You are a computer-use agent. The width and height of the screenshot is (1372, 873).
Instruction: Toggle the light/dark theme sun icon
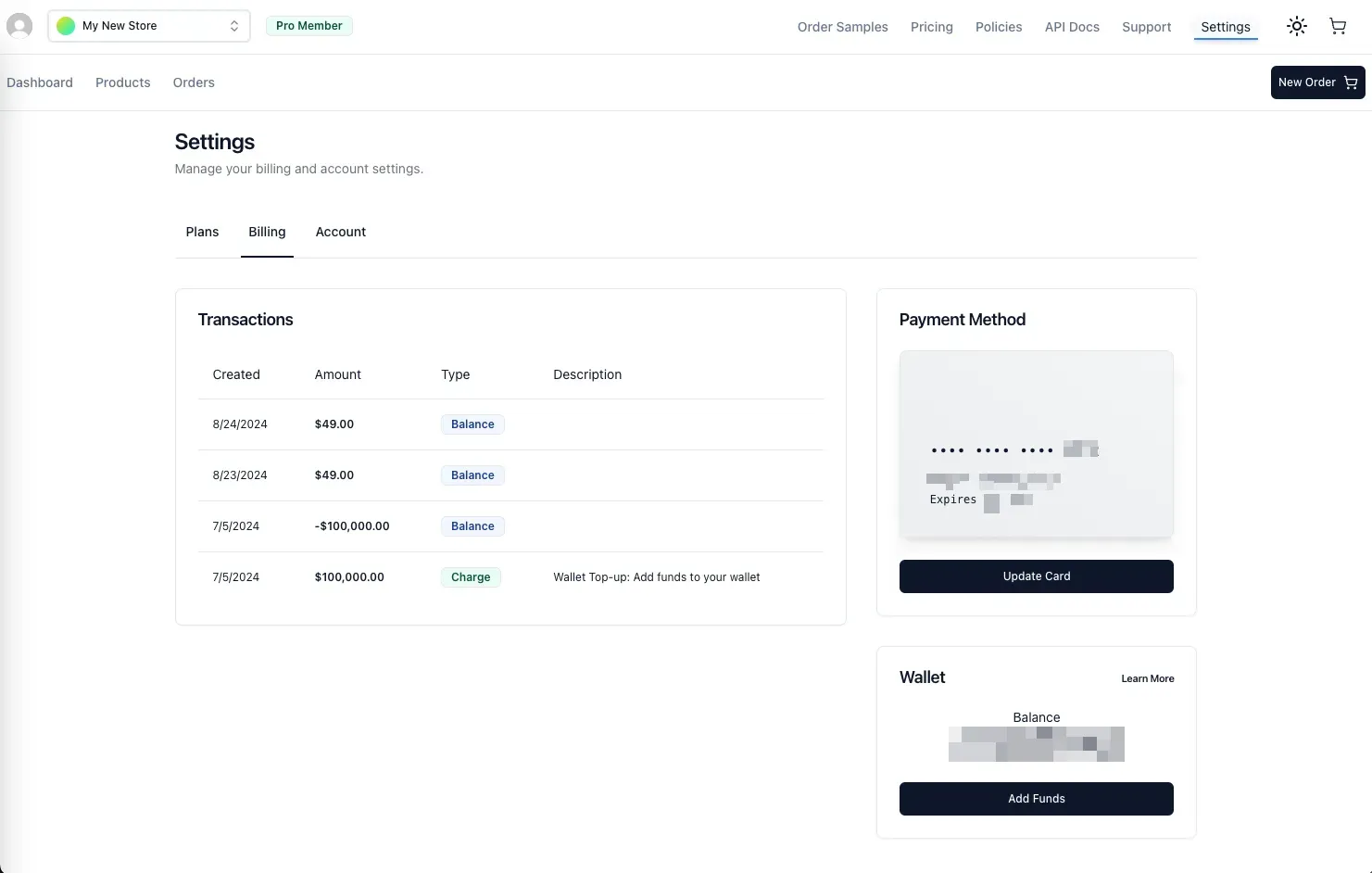coord(1296,26)
